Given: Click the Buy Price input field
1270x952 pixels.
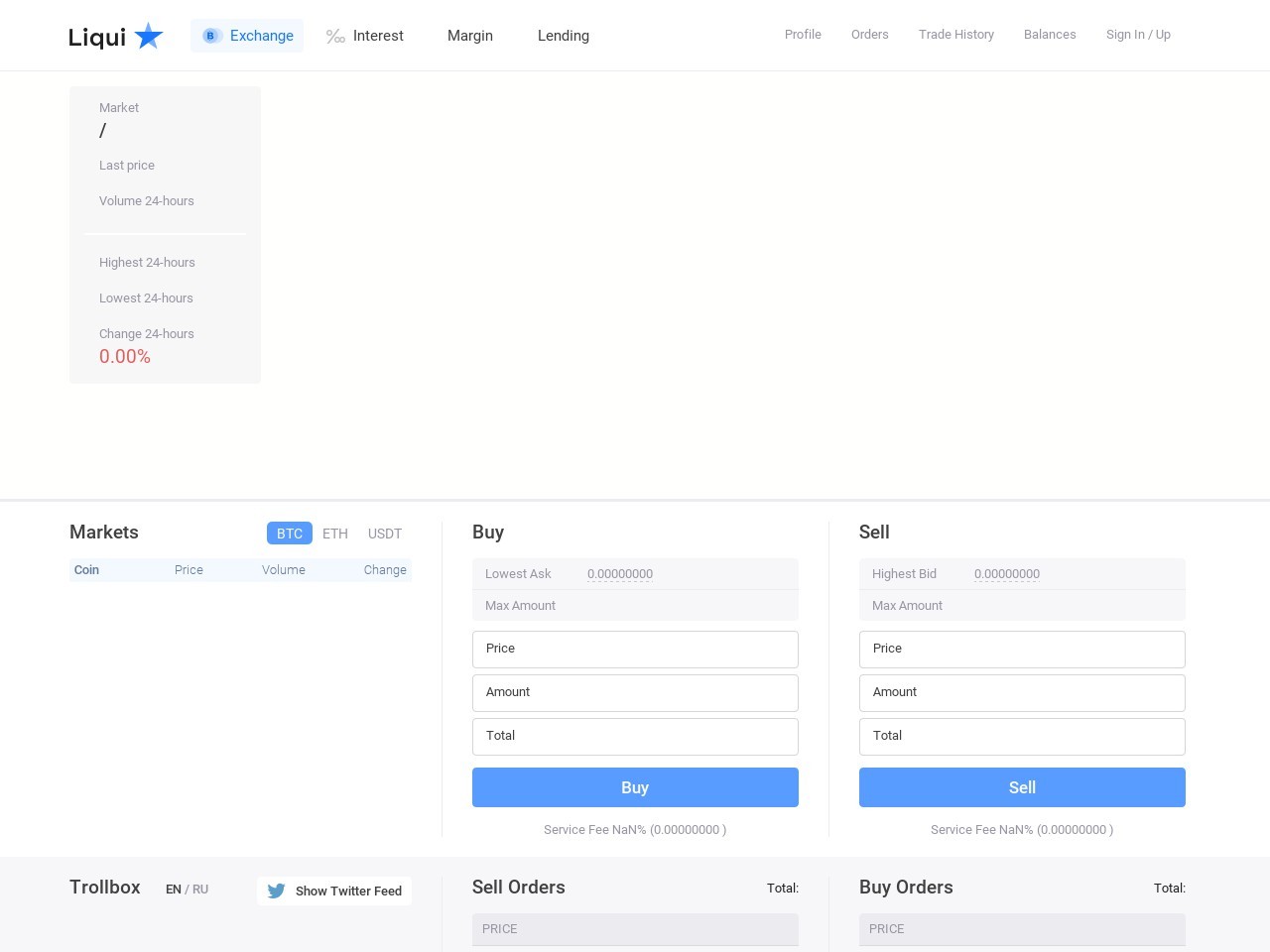Looking at the screenshot, I should point(635,650).
